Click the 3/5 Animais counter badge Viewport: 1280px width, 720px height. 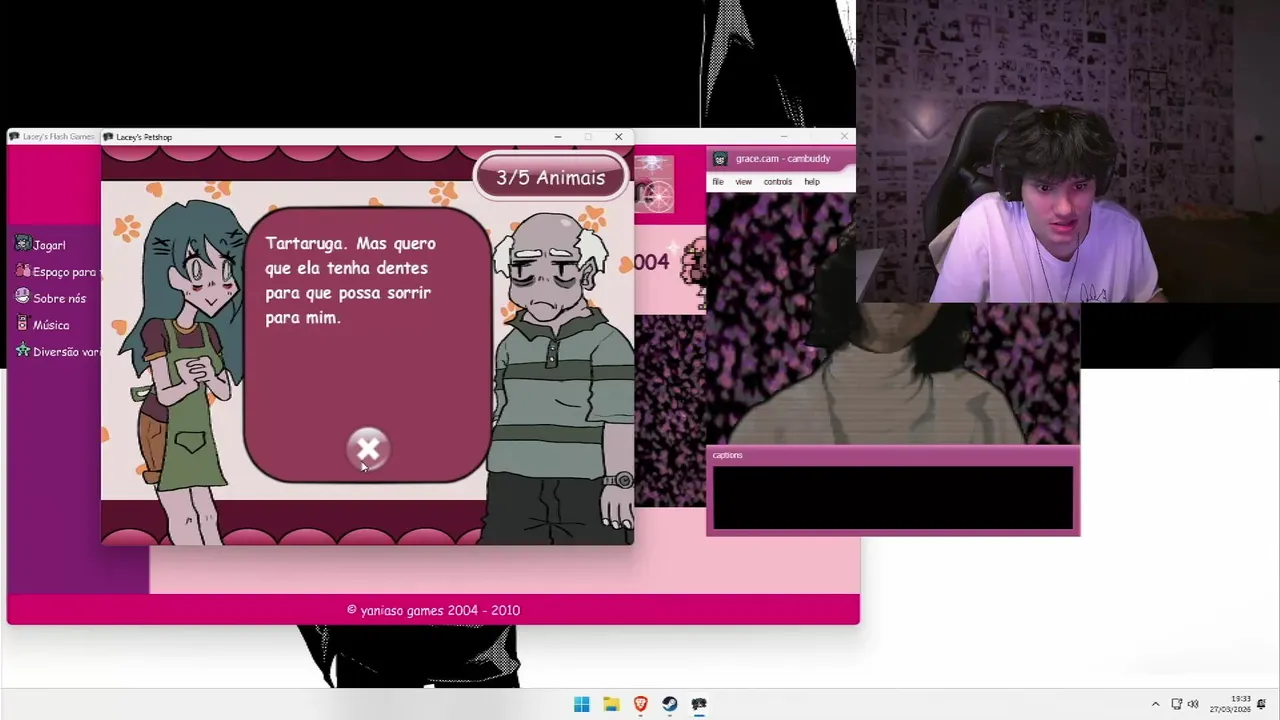point(550,178)
